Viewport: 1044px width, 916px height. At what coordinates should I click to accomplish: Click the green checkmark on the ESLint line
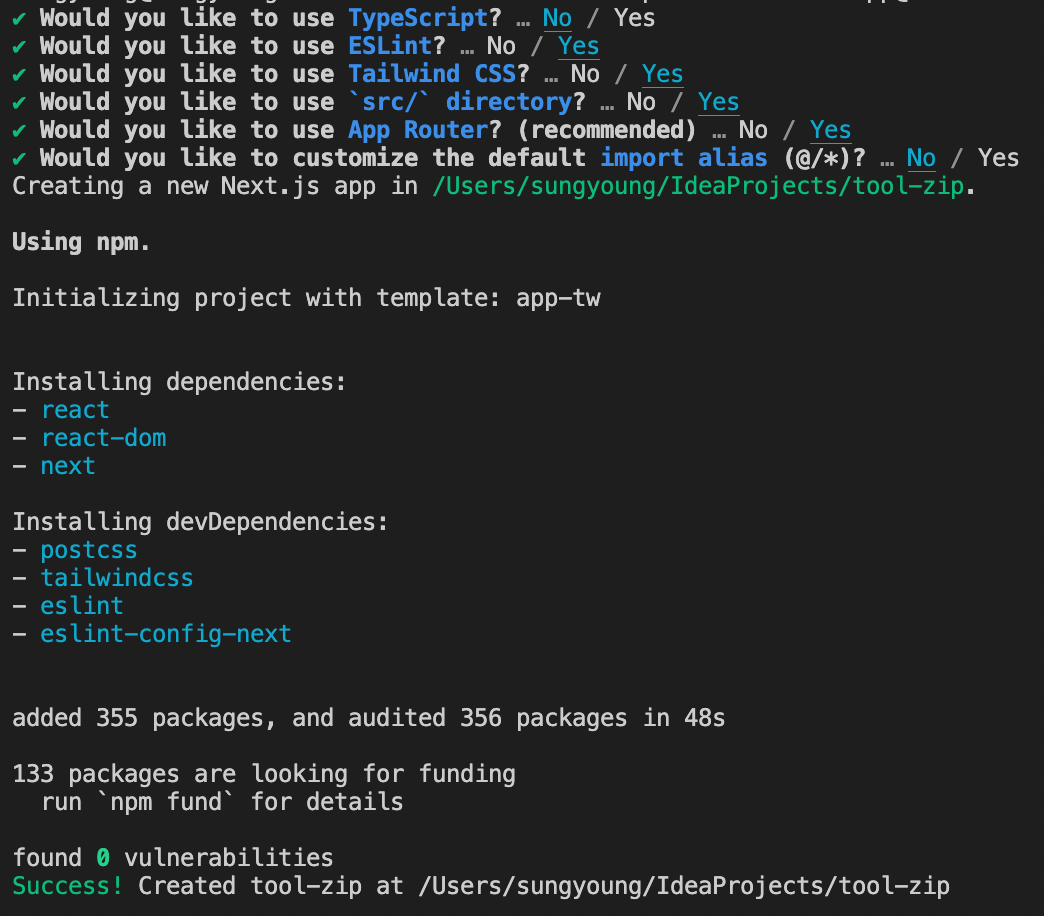tap(19, 47)
